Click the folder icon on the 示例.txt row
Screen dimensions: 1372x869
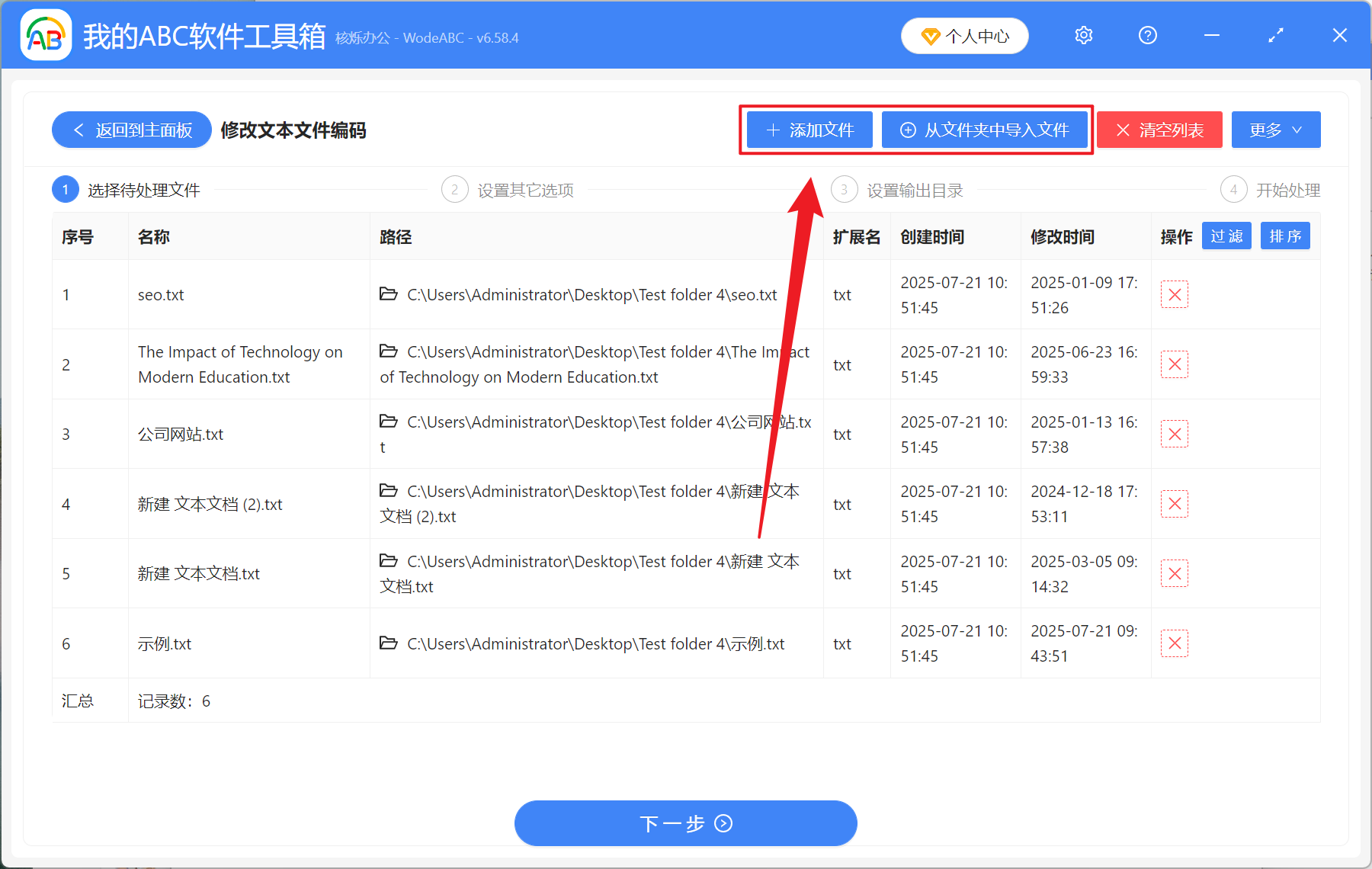389,643
